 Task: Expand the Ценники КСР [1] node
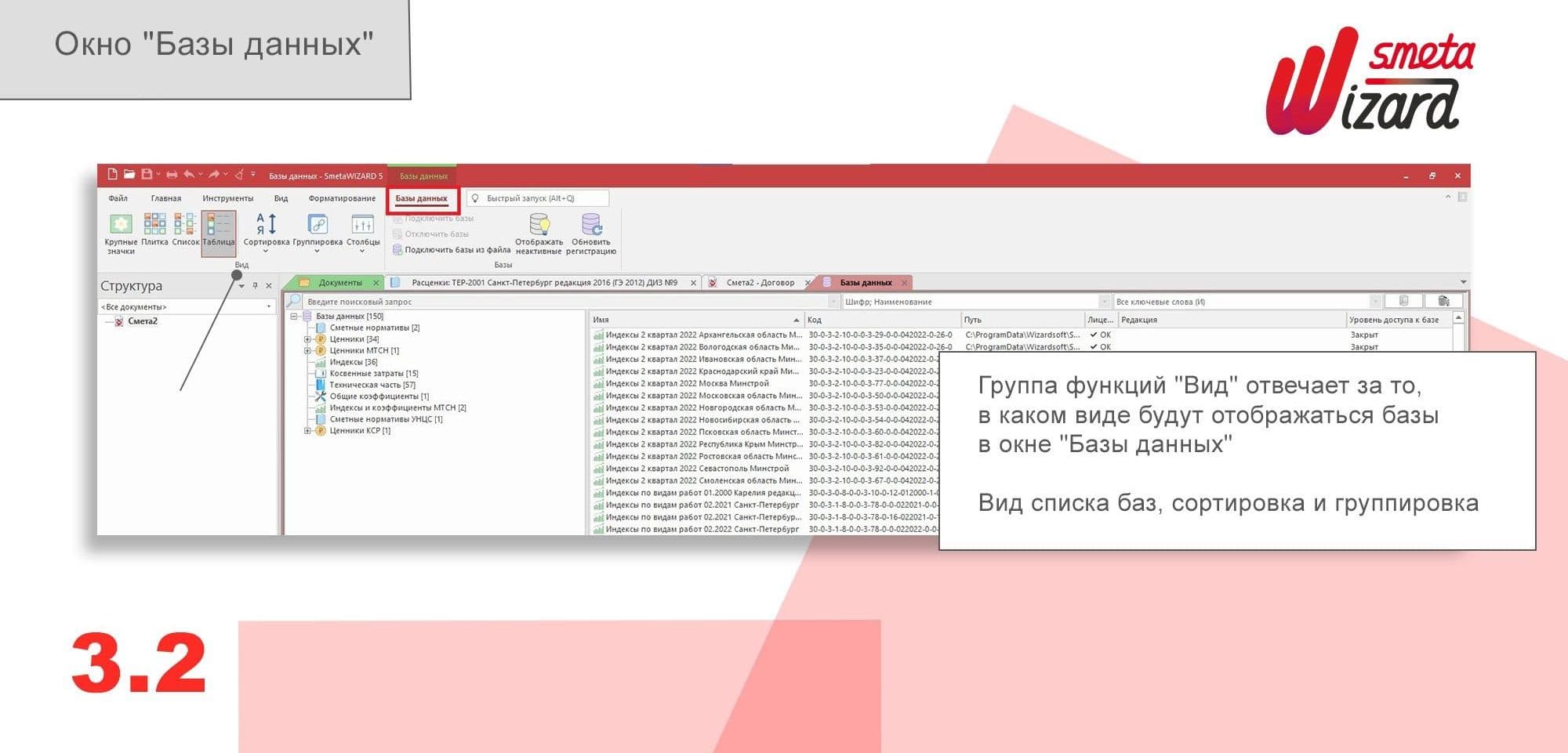tap(307, 431)
